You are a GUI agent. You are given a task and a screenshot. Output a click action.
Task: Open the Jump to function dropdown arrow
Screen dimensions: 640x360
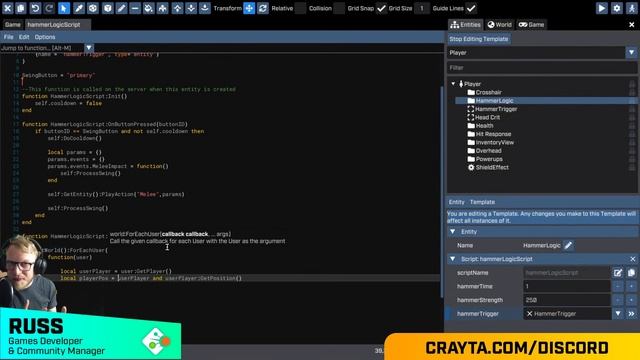(89, 48)
